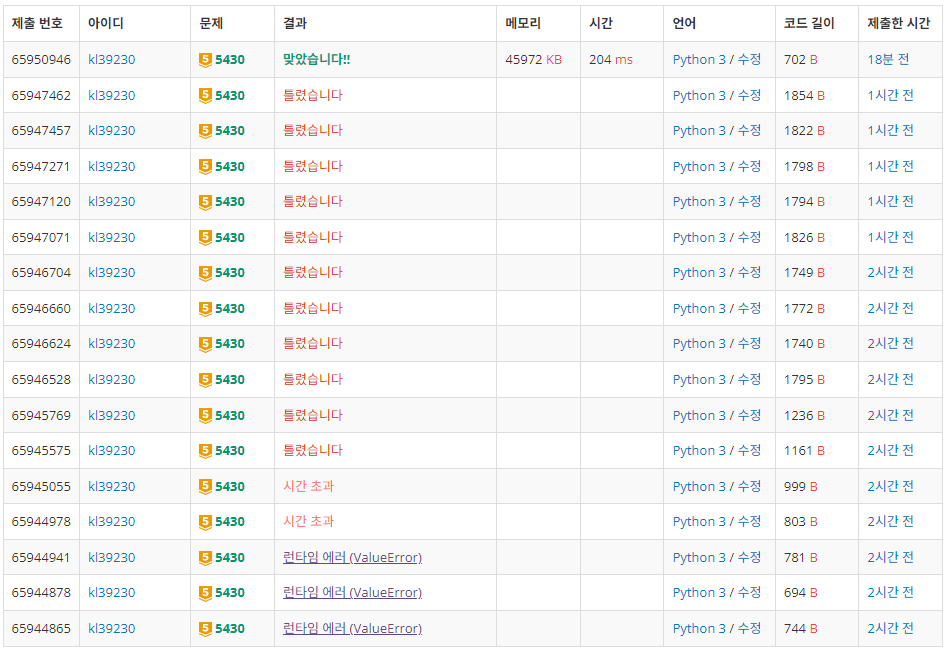The width and height of the screenshot is (951, 651).
Task: Click the code length 744 B
Action: point(801,628)
